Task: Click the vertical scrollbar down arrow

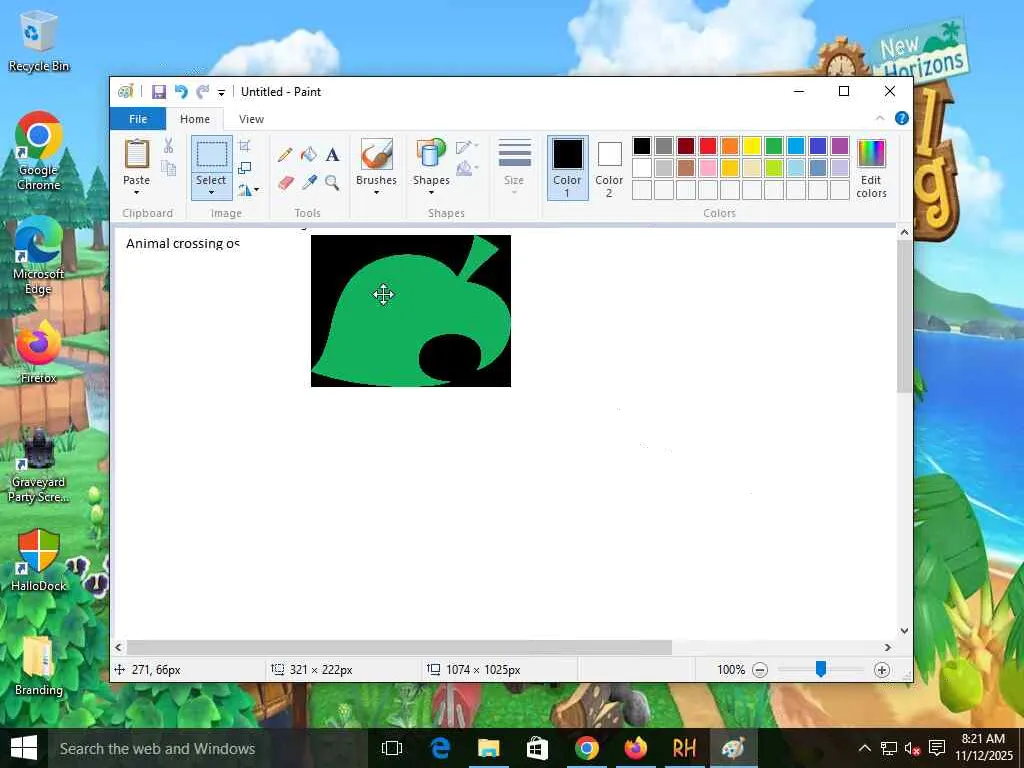Action: 904,631
